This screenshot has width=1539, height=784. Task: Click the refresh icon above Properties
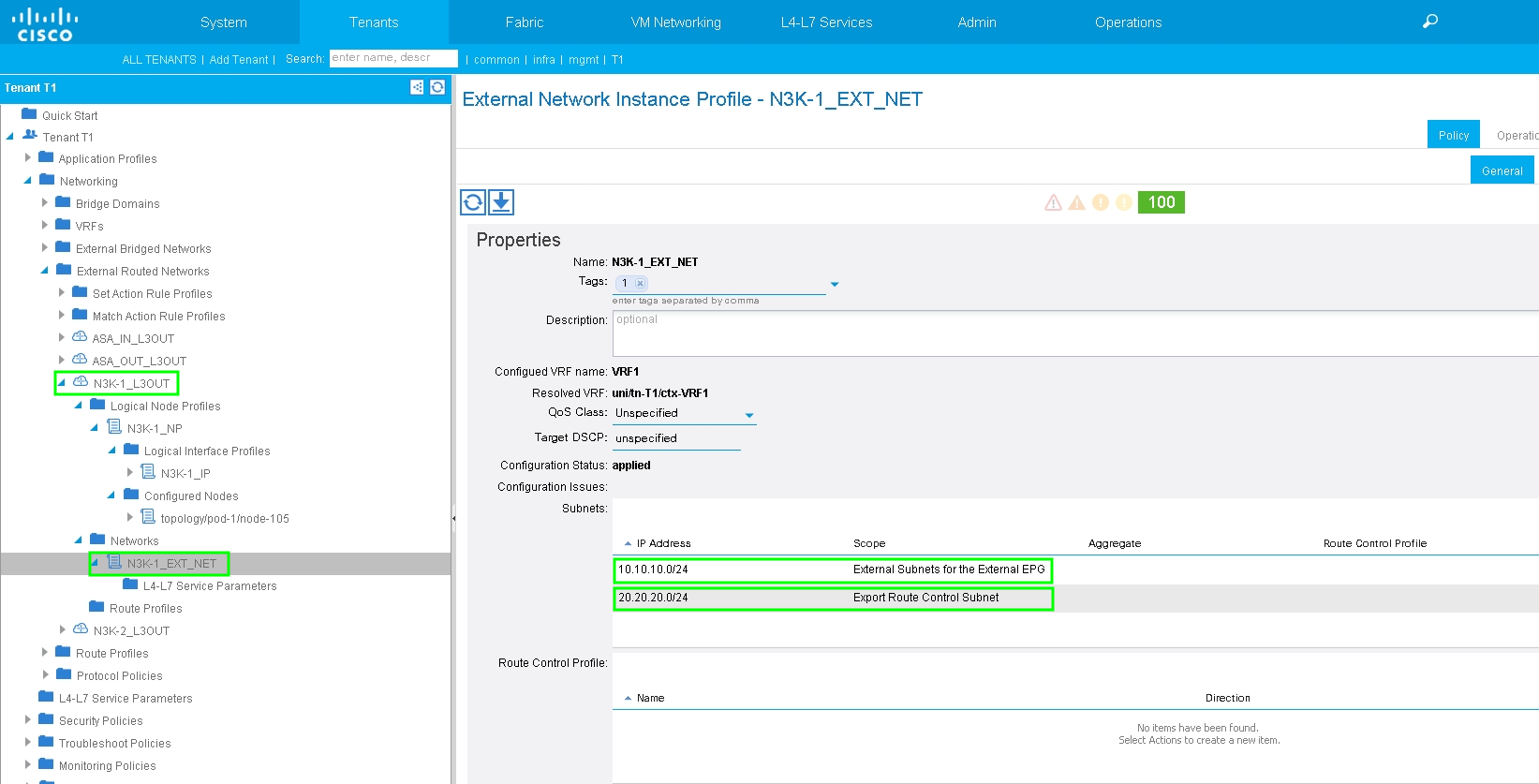point(473,202)
